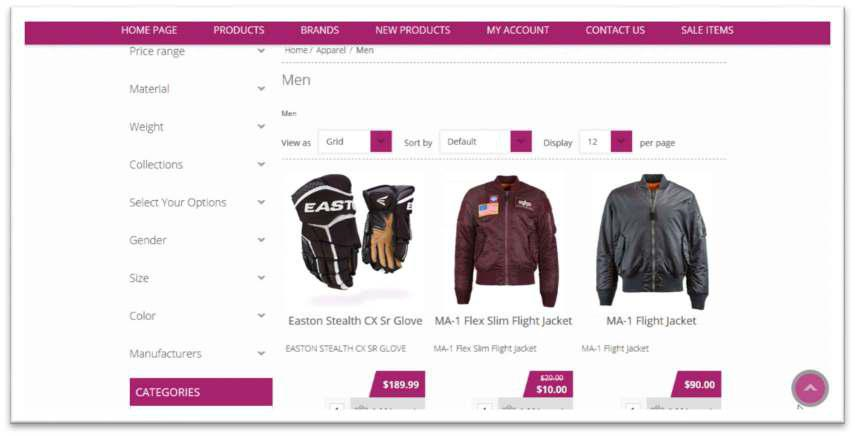
Task: Expand the Weight filter chevron
Action: click(261, 126)
